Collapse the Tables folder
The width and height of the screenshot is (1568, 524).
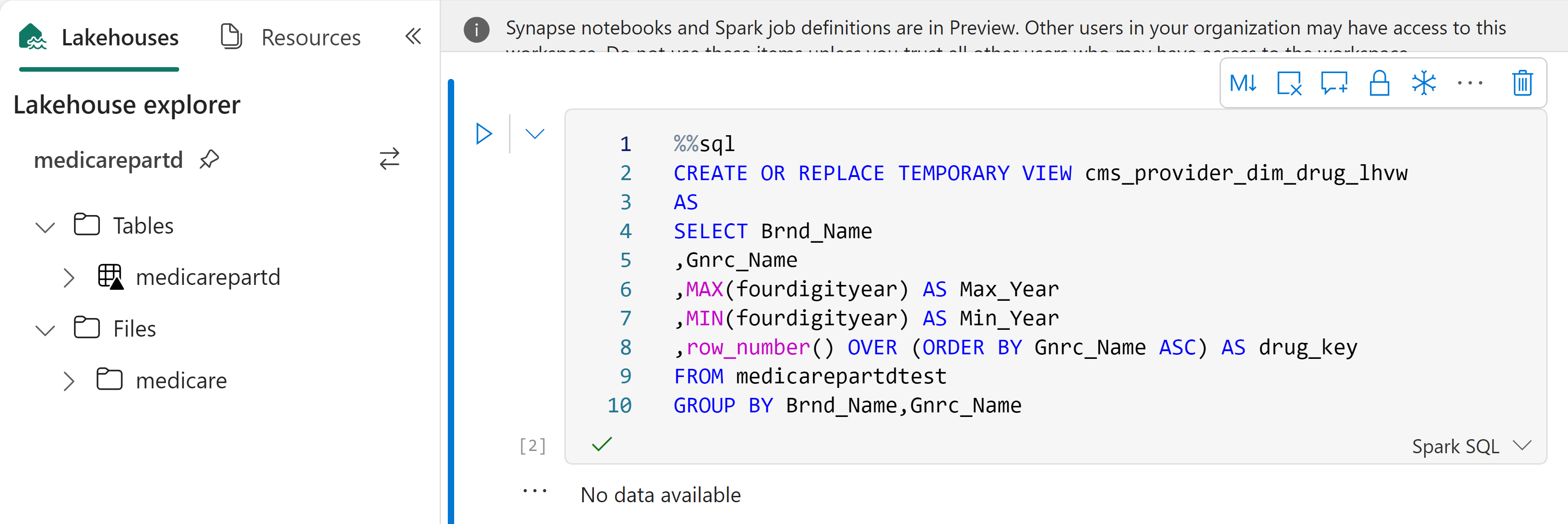45,227
